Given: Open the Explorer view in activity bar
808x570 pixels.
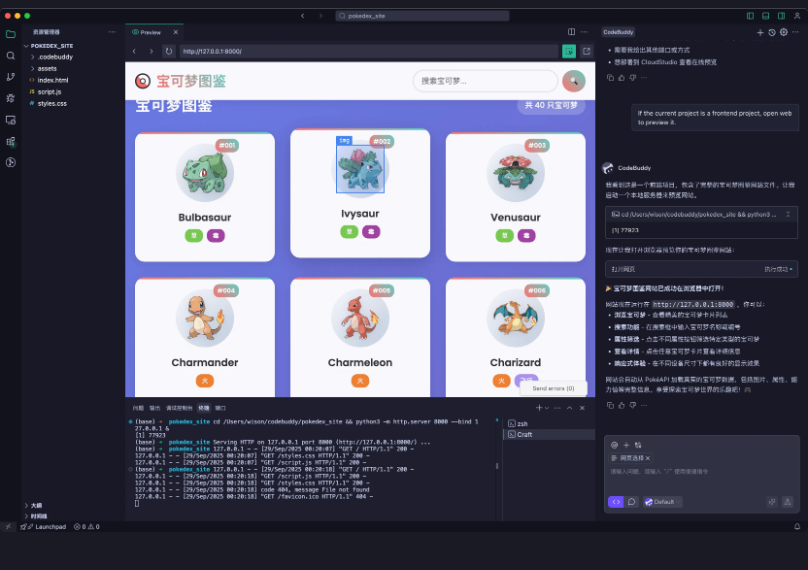Looking at the screenshot, I should [10, 35].
